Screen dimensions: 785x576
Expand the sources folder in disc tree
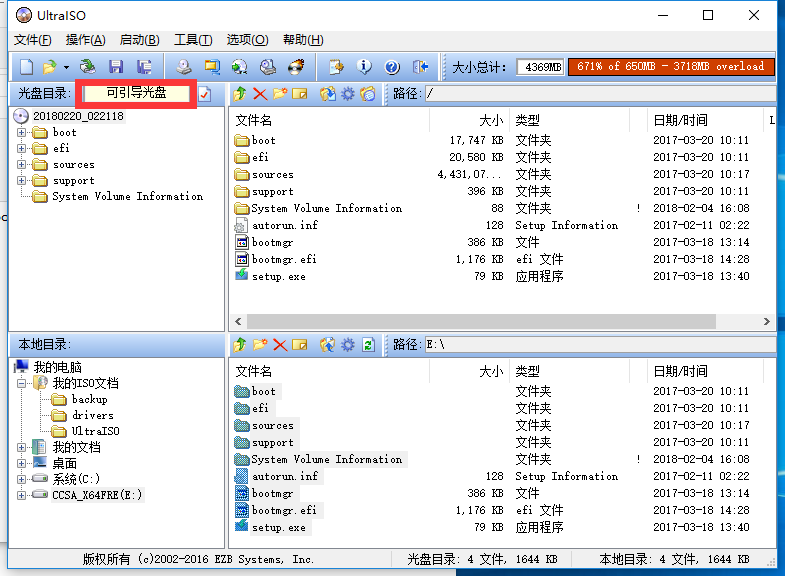point(21,164)
